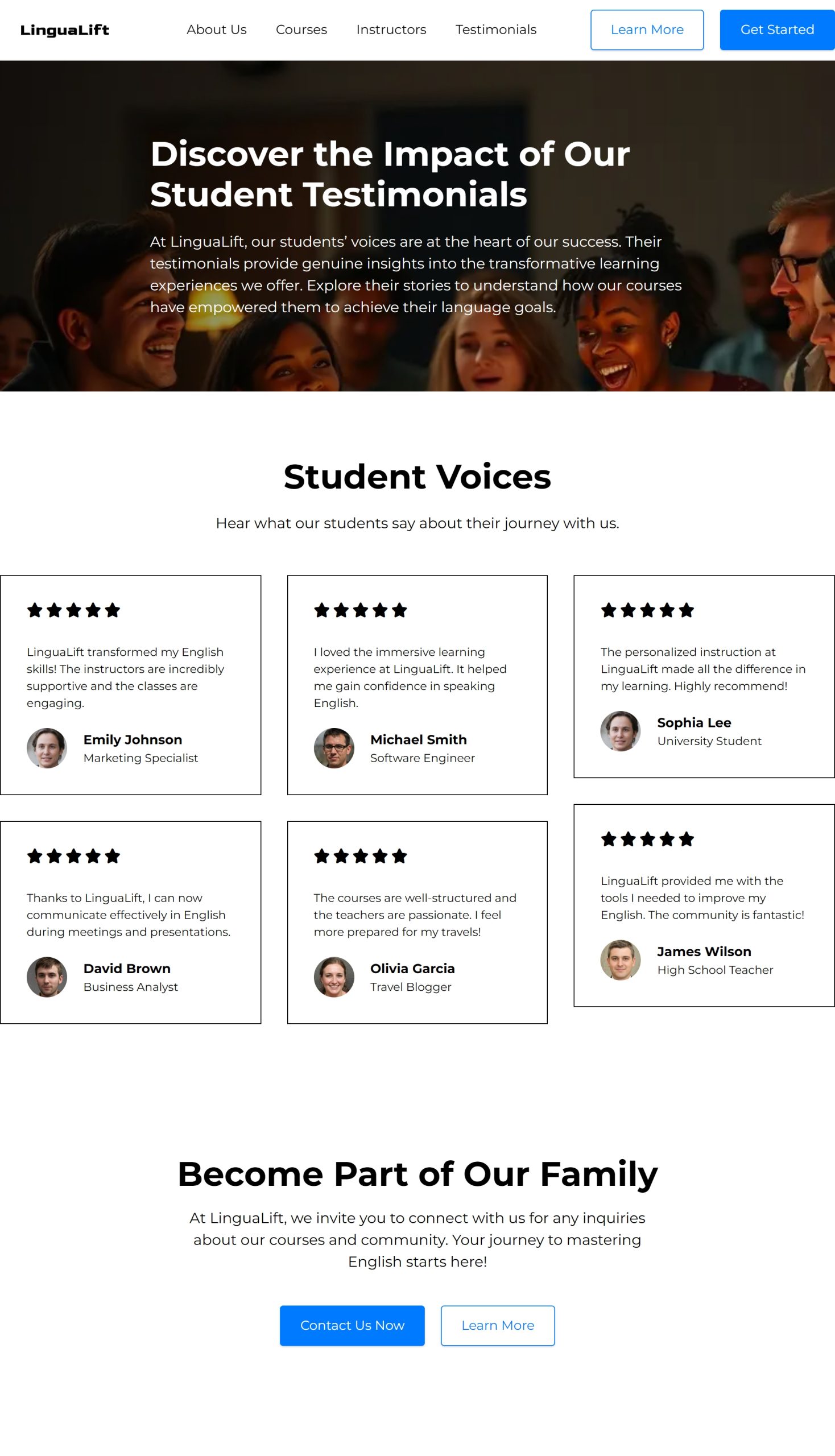Viewport: 835px width, 1456px height.
Task: Click Emily Johnson's avatar photo
Action: [x=47, y=748]
